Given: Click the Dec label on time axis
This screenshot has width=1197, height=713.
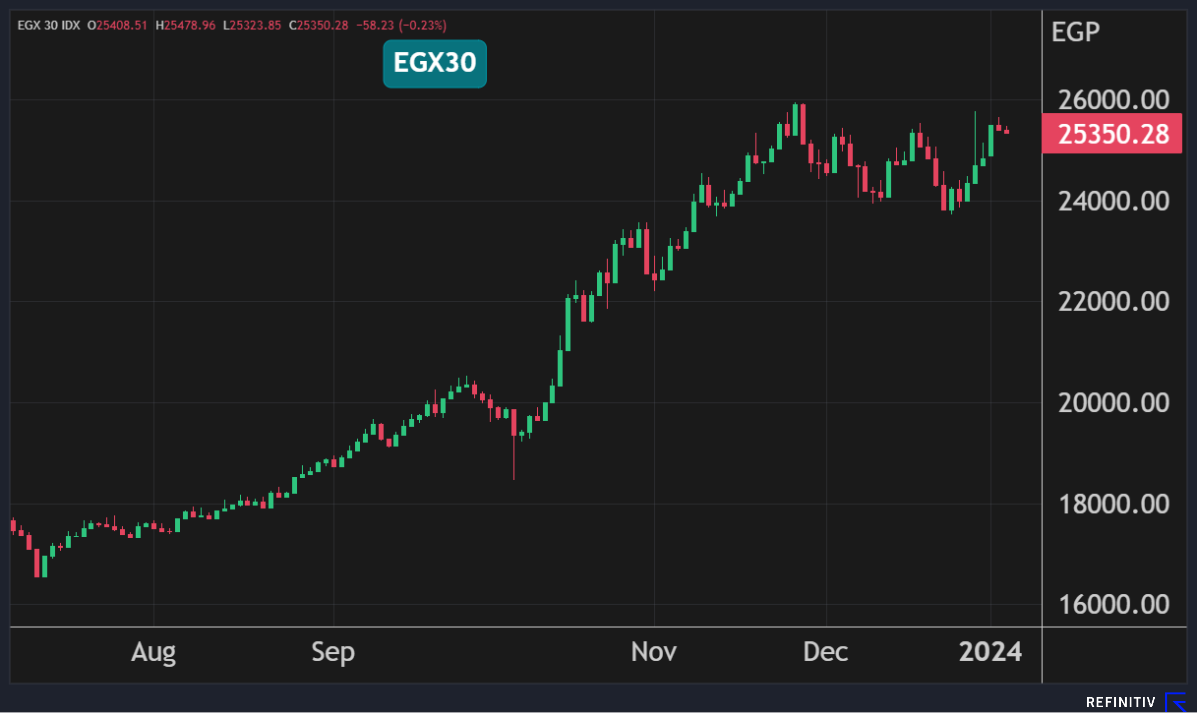Looking at the screenshot, I should (826, 653).
